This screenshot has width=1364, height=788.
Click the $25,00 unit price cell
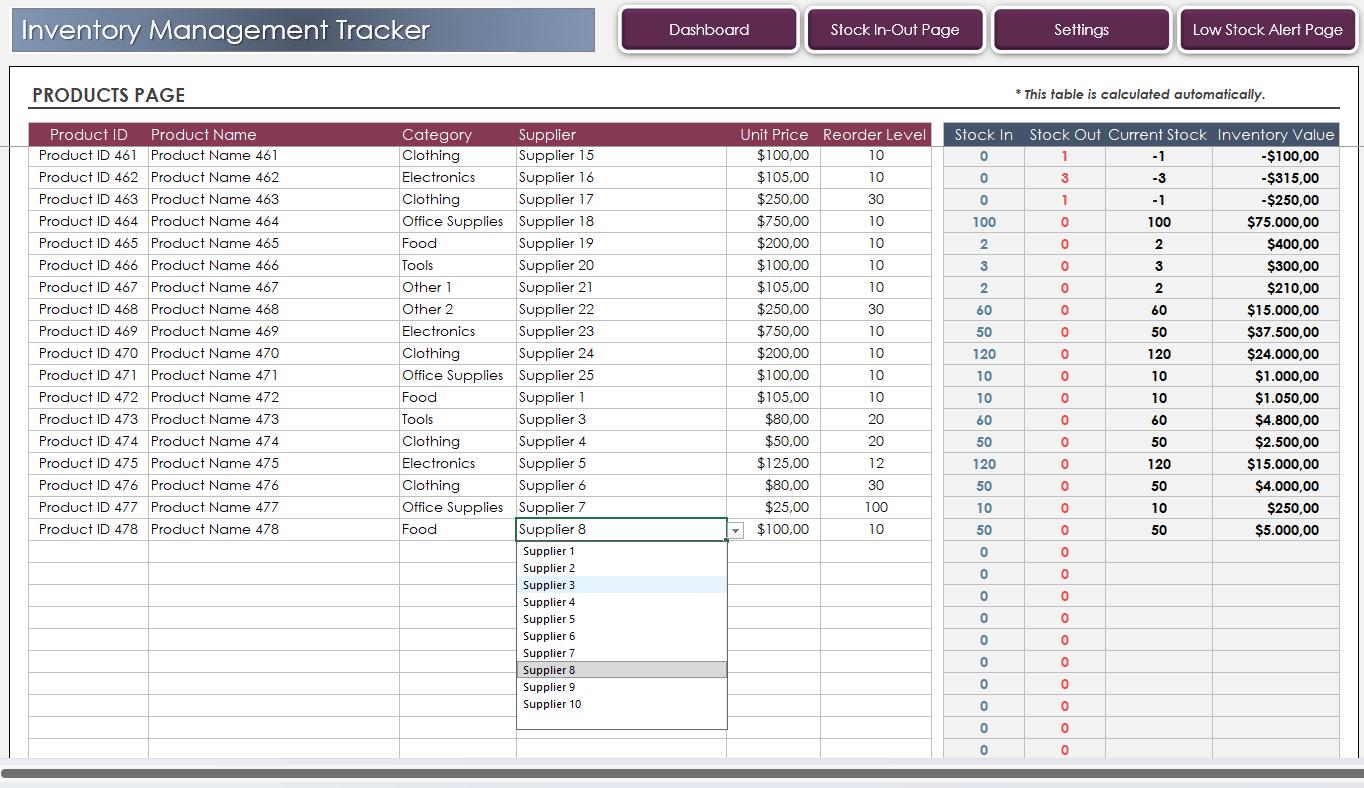pyautogui.click(x=773, y=507)
